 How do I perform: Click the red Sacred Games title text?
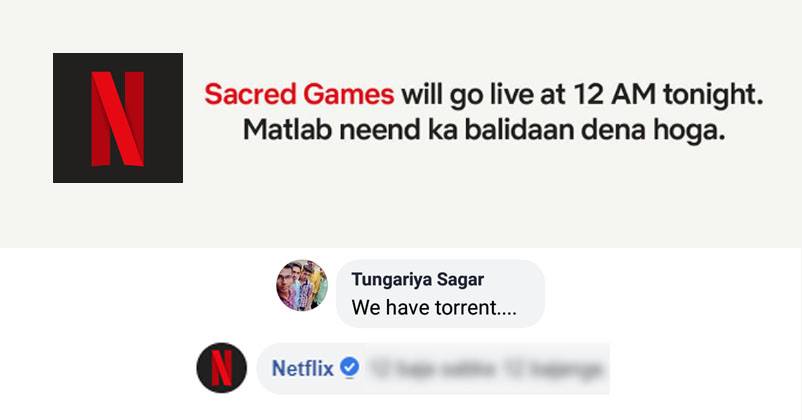(x=299, y=95)
